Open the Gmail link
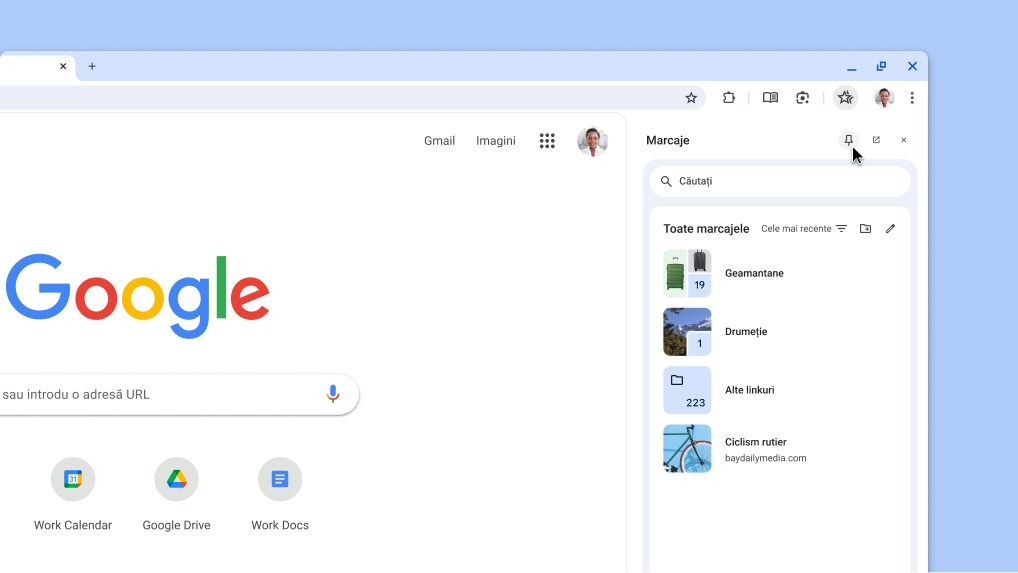The height and width of the screenshot is (573, 1018). (440, 141)
